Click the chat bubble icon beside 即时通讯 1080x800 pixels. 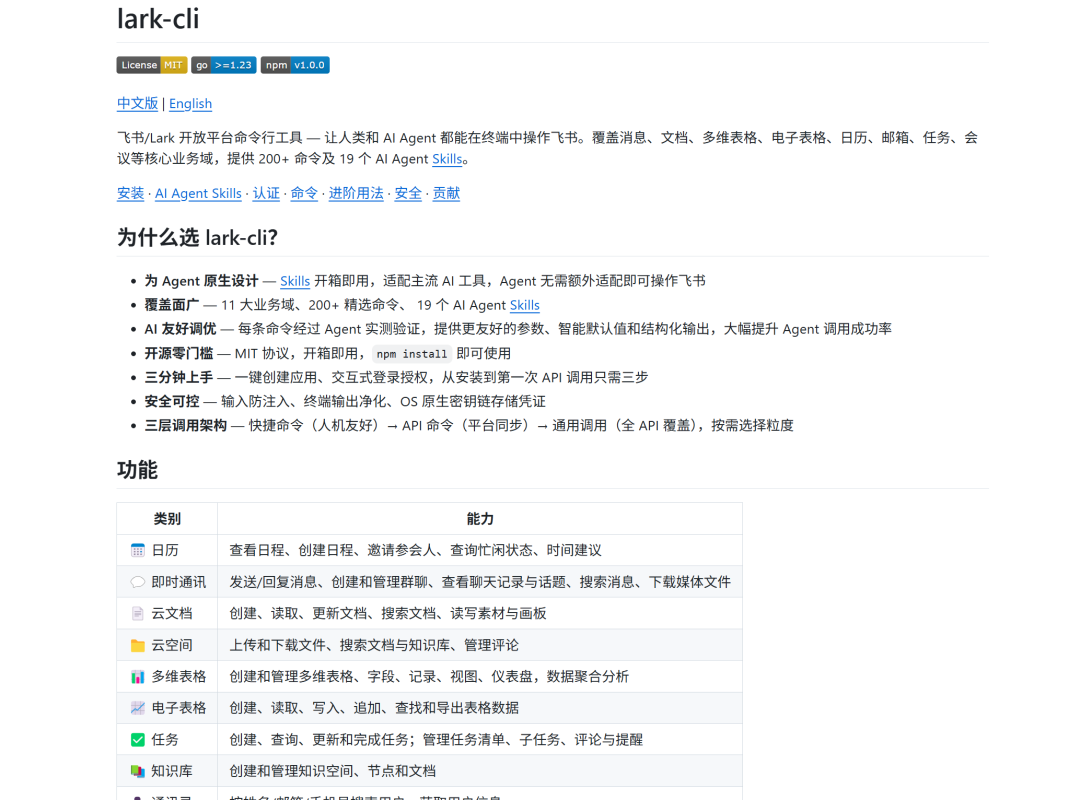[x=138, y=581]
